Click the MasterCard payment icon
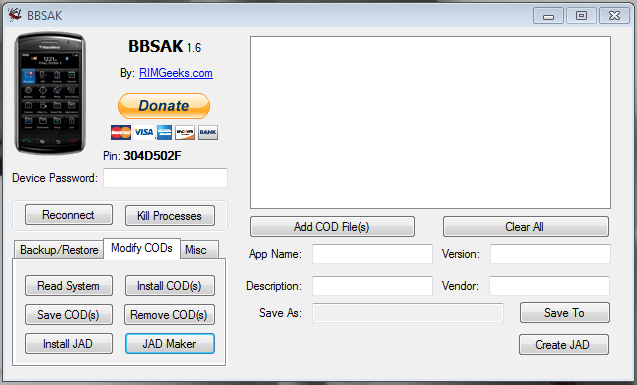 point(121,132)
